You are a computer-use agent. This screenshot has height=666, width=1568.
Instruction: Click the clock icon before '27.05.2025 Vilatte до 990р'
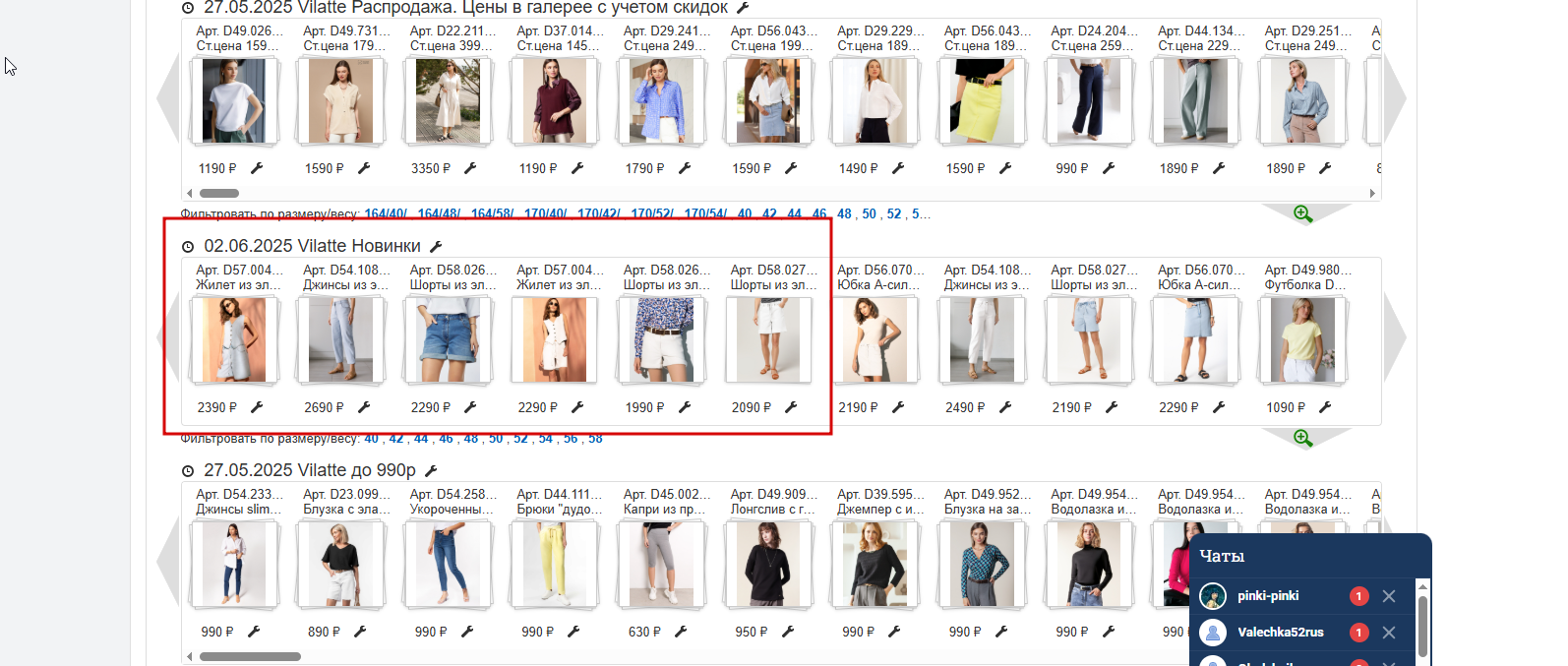(x=188, y=471)
